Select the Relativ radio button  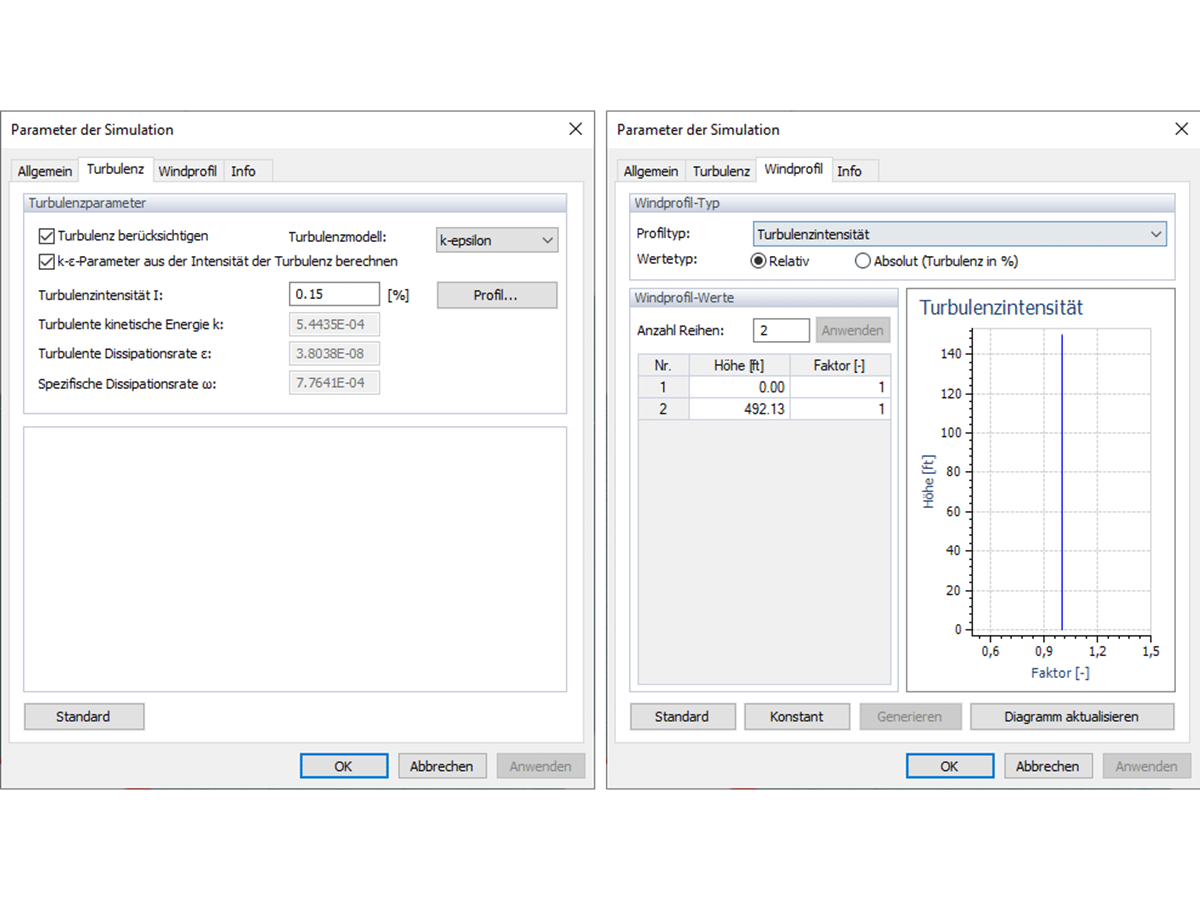(758, 262)
